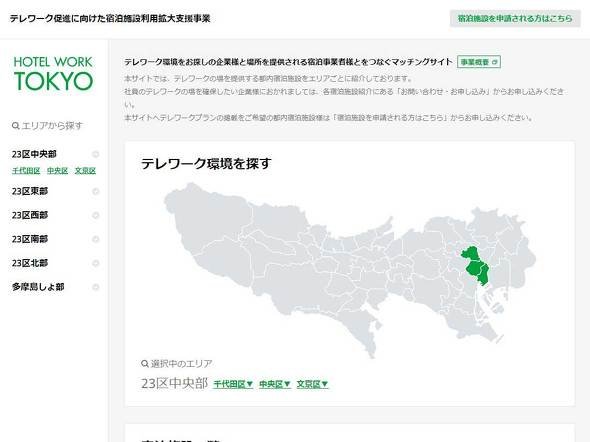Click the 宿泊施設を申請される方はこちら button

515,18
